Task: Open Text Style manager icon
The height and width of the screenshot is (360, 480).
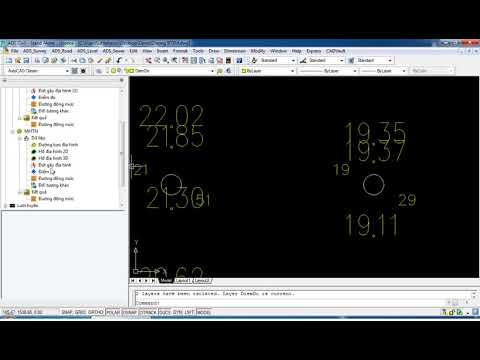Action: [x=254, y=60]
